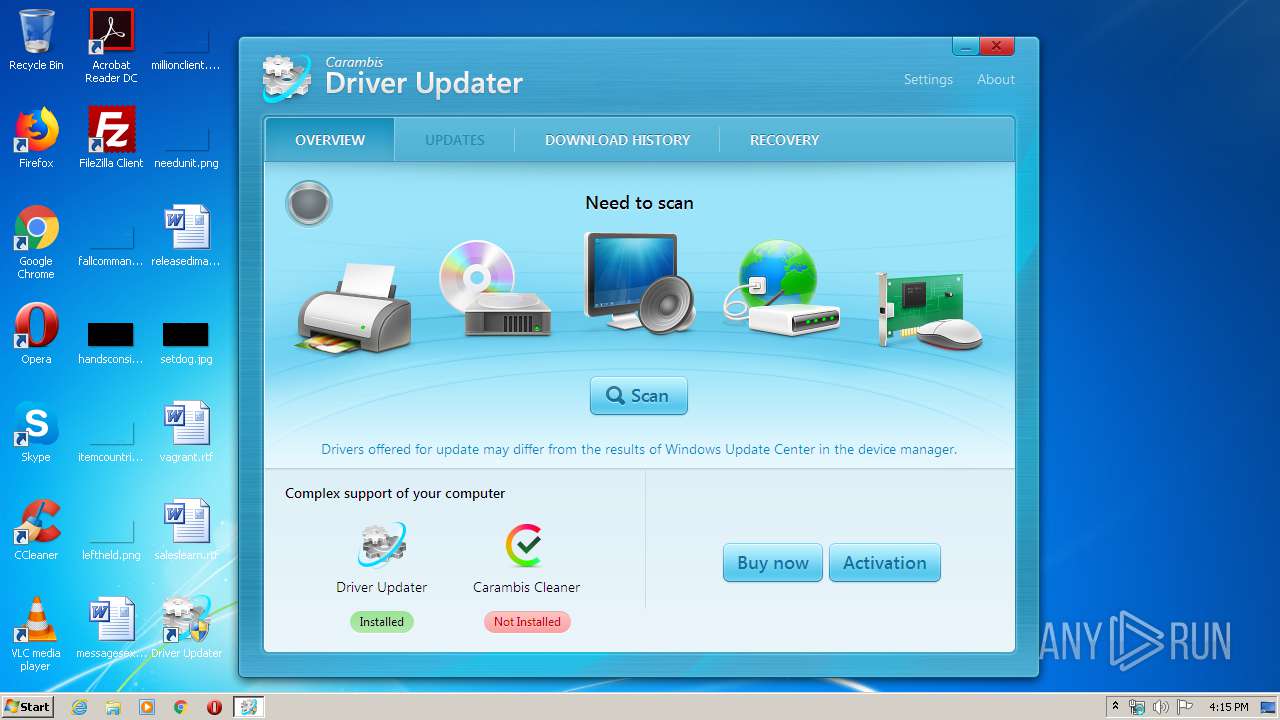Screen dimensions: 1280x720
Task: Click Windows Explorer taskbar icon
Action: click(x=113, y=707)
